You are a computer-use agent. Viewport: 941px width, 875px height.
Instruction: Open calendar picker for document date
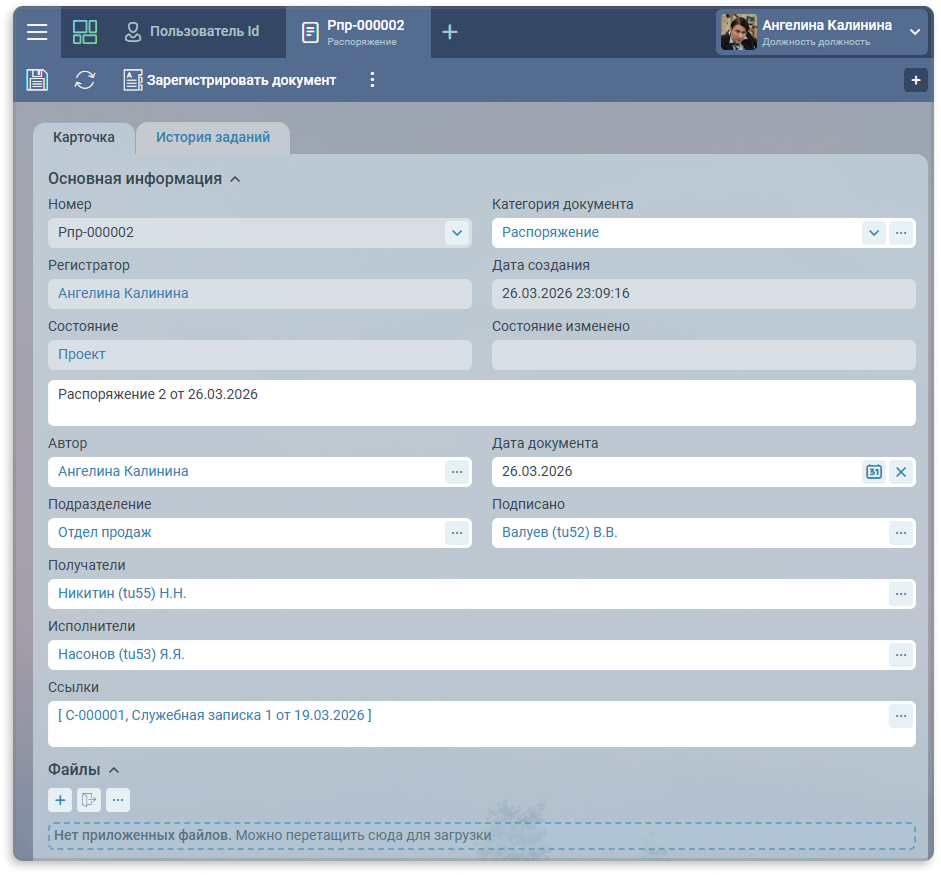click(874, 472)
